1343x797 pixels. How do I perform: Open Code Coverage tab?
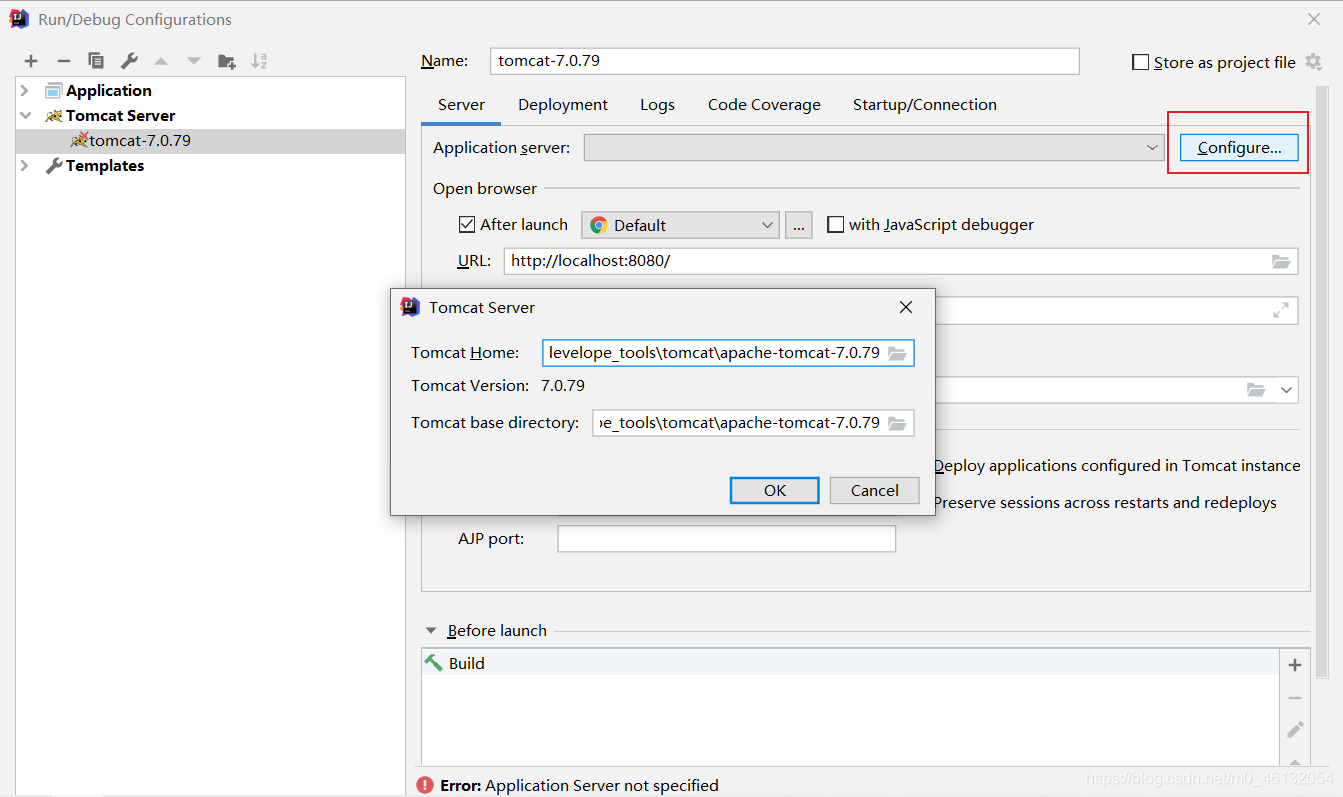(x=764, y=105)
